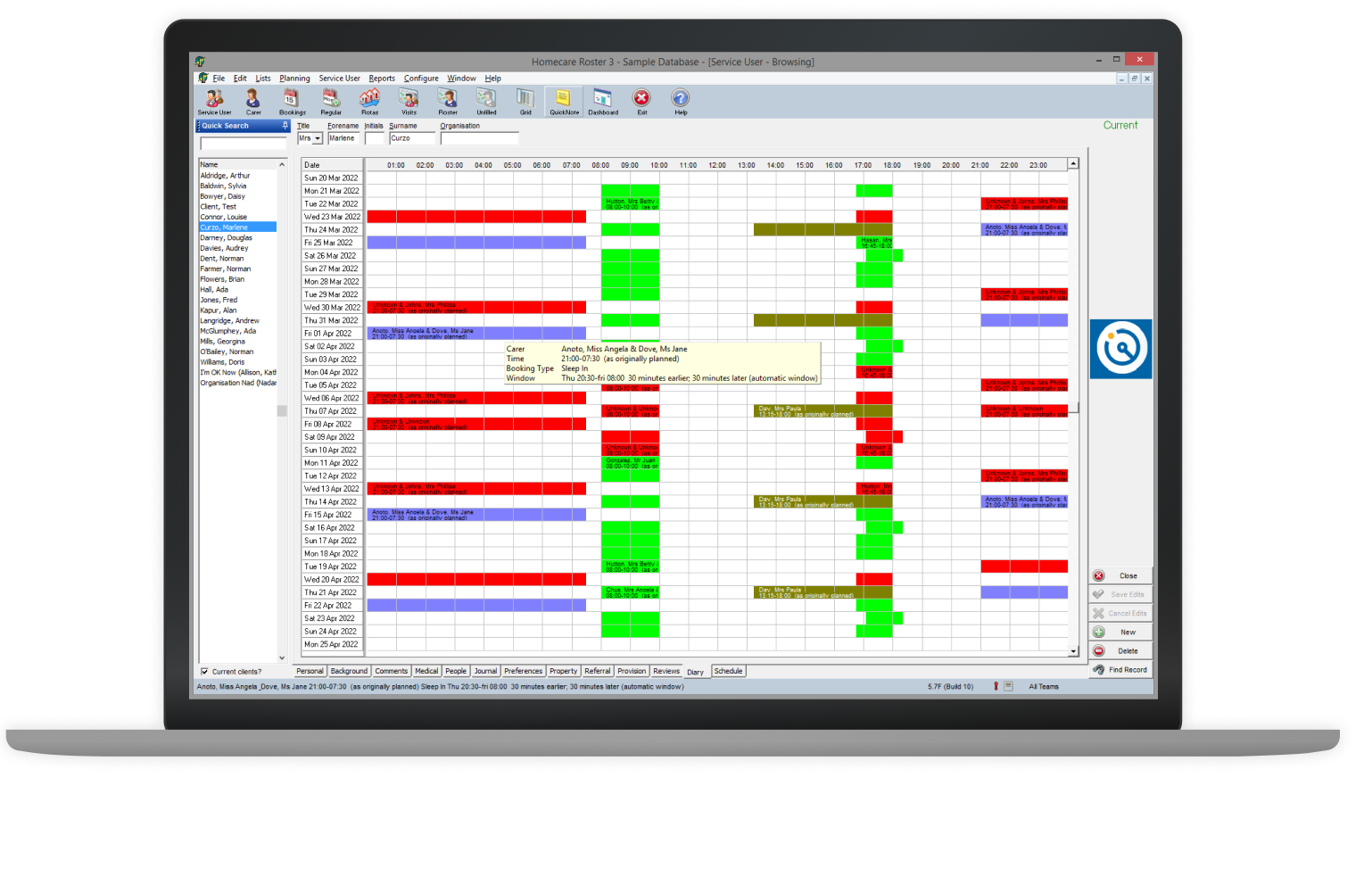The height and width of the screenshot is (885, 1372).
Task: Open the Planning menu
Action: [294, 79]
